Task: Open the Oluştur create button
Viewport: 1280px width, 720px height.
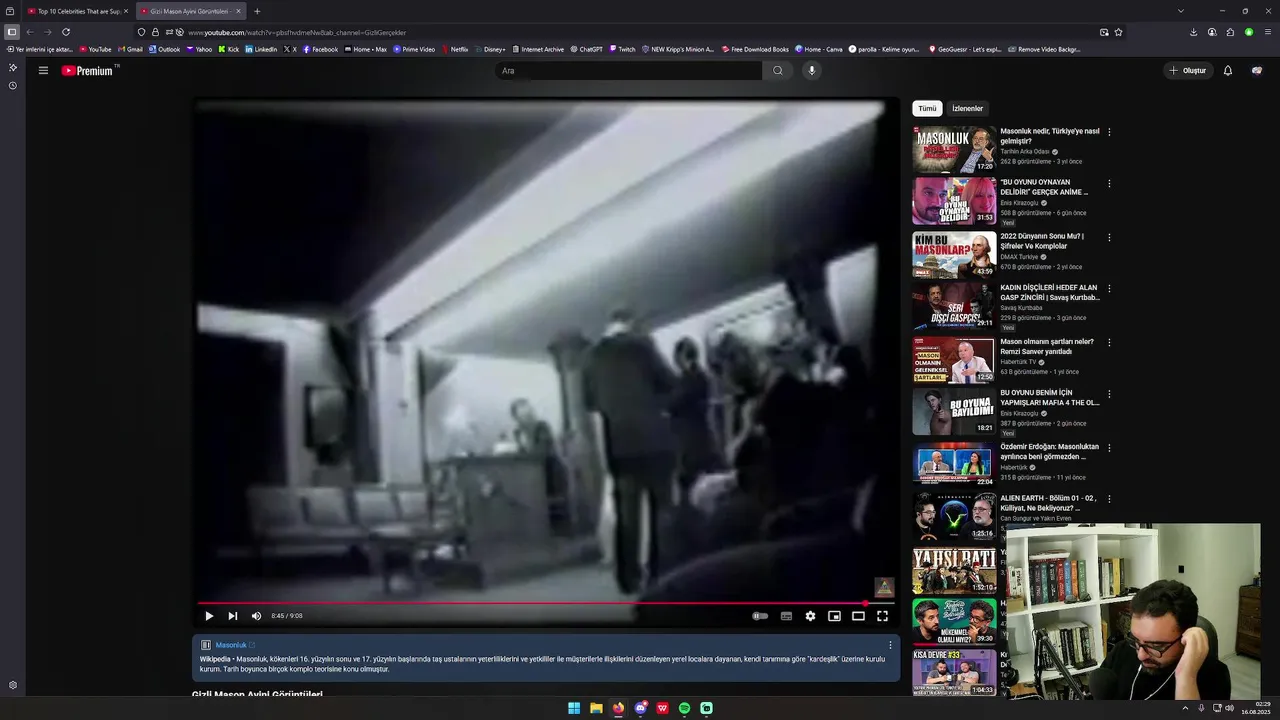Action: tap(1188, 71)
